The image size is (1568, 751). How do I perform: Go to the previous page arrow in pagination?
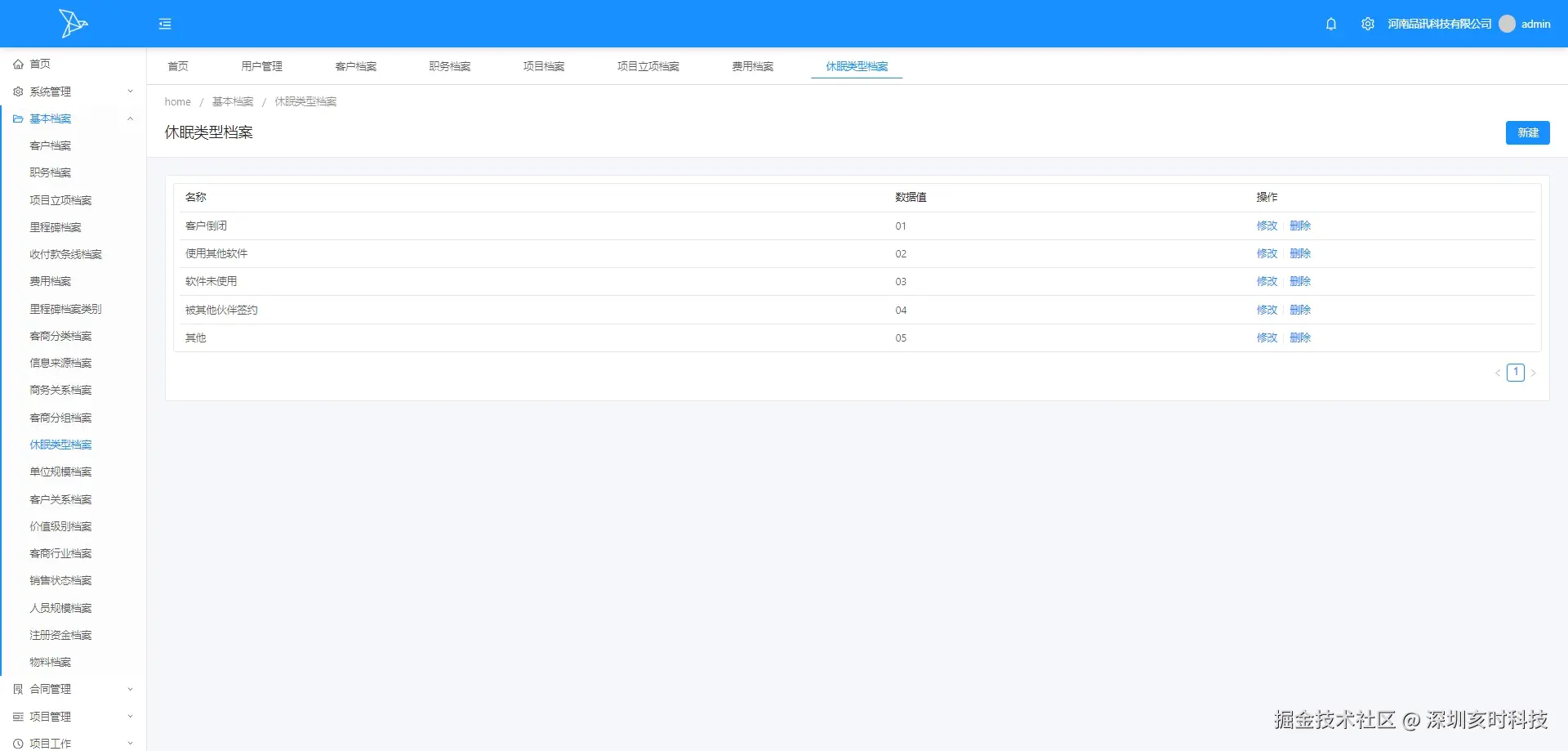[1498, 373]
